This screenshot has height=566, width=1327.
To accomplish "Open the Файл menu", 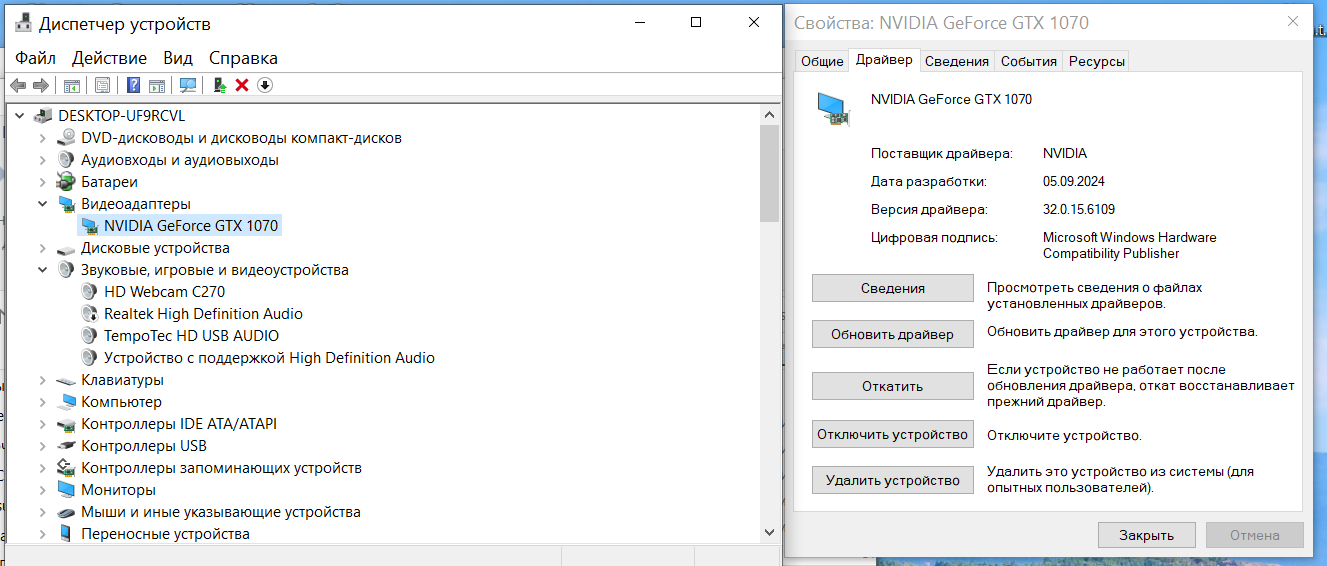I will coord(35,58).
